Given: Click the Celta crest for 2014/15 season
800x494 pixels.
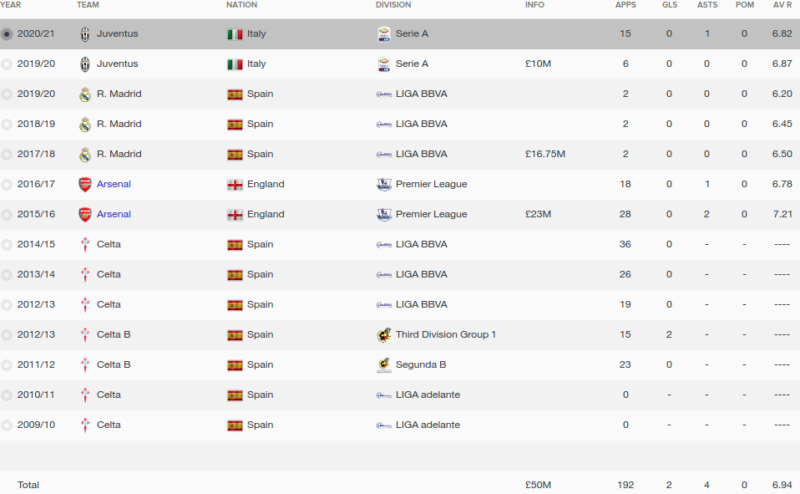Looking at the screenshot, I should point(85,244).
